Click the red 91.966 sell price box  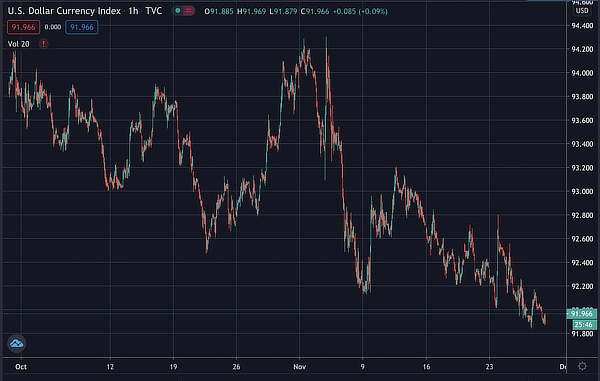[23, 27]
